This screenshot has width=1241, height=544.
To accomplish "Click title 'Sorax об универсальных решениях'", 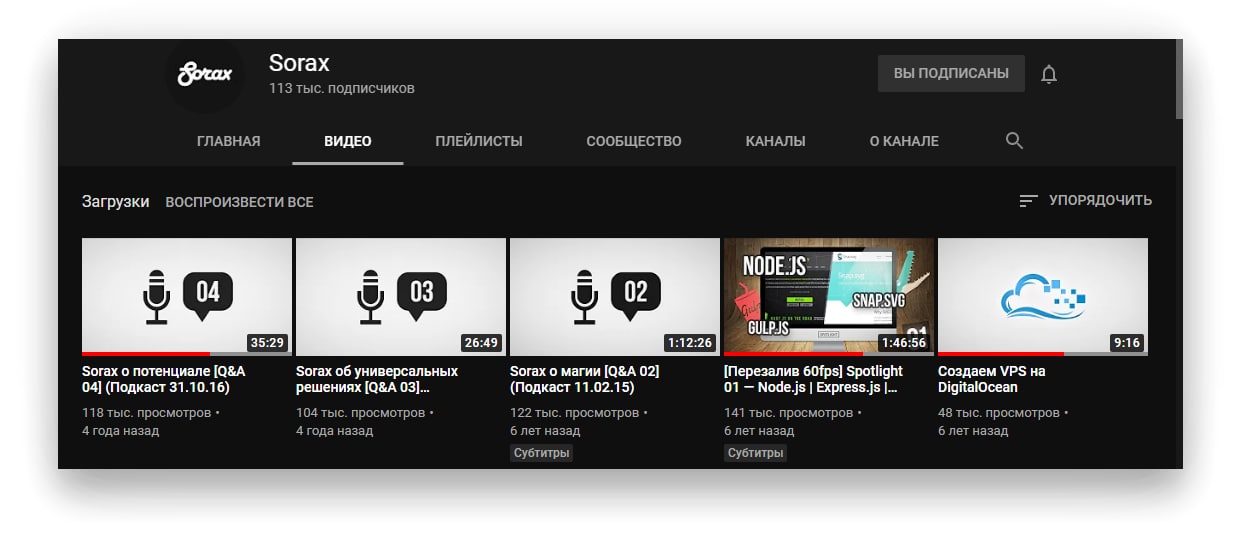I will (x=377, y=379).
